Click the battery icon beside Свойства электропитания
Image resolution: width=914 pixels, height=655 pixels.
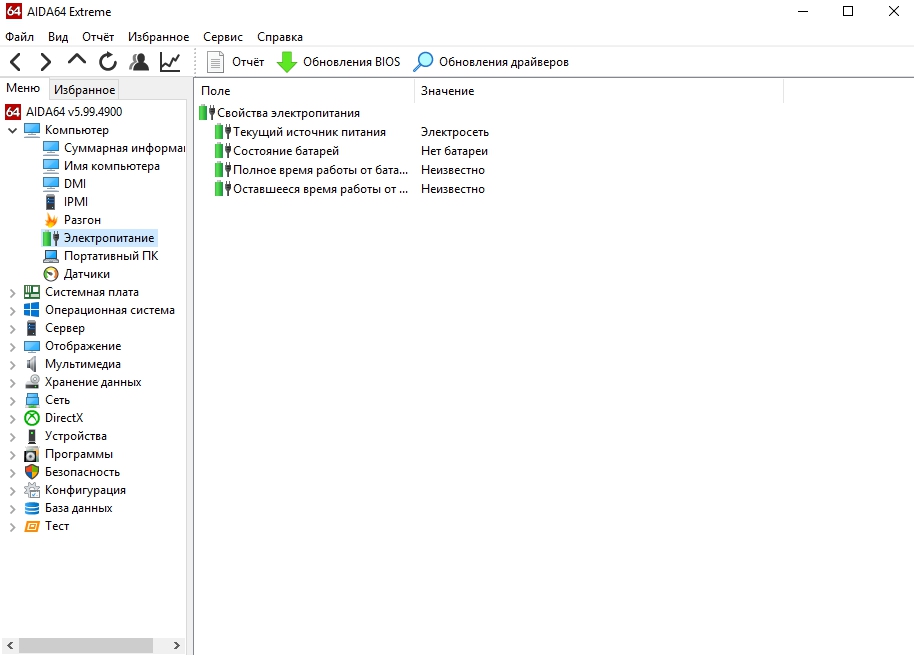(x=207, y=112)
